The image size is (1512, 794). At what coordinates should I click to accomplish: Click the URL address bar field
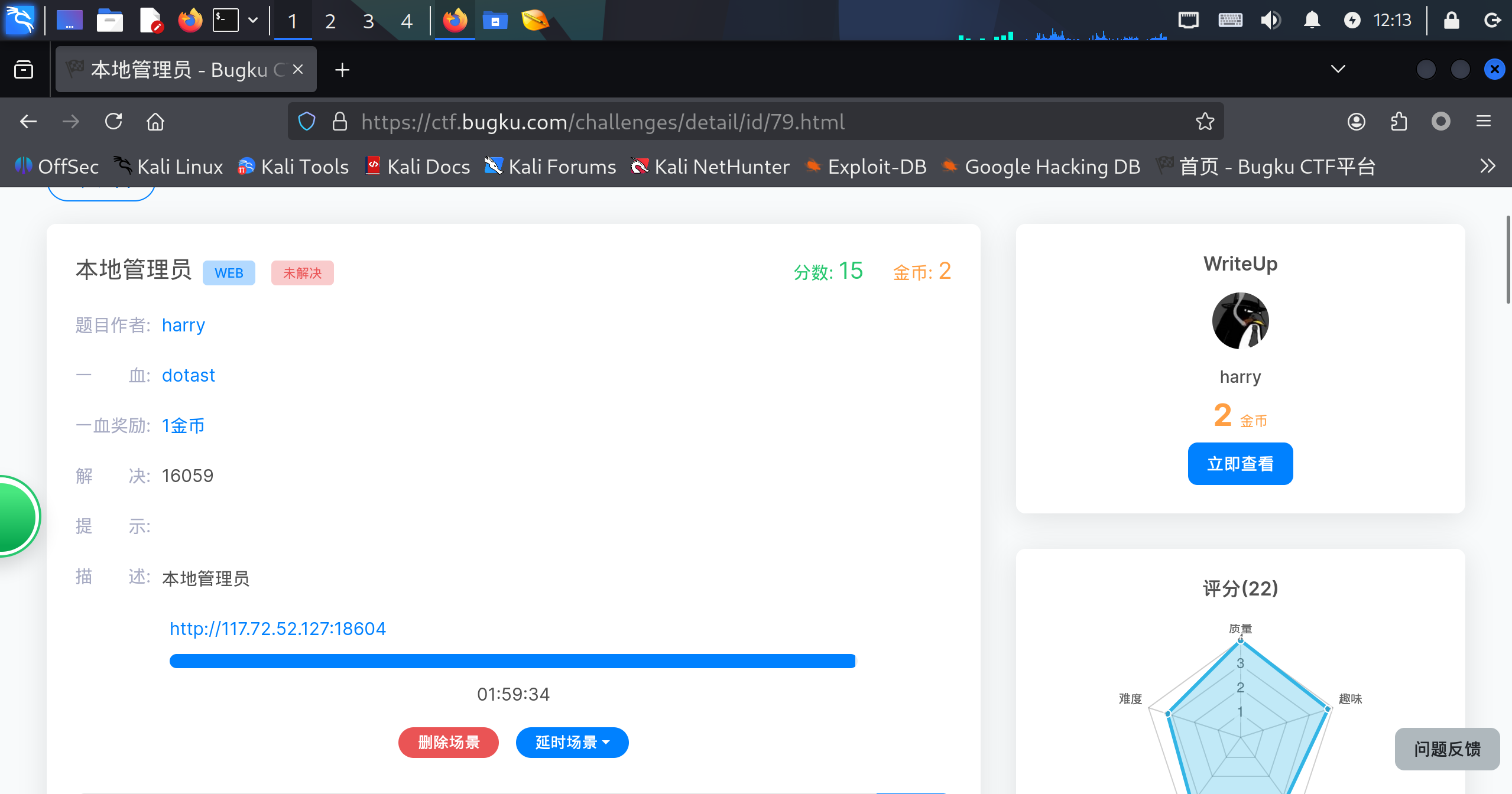709,122
